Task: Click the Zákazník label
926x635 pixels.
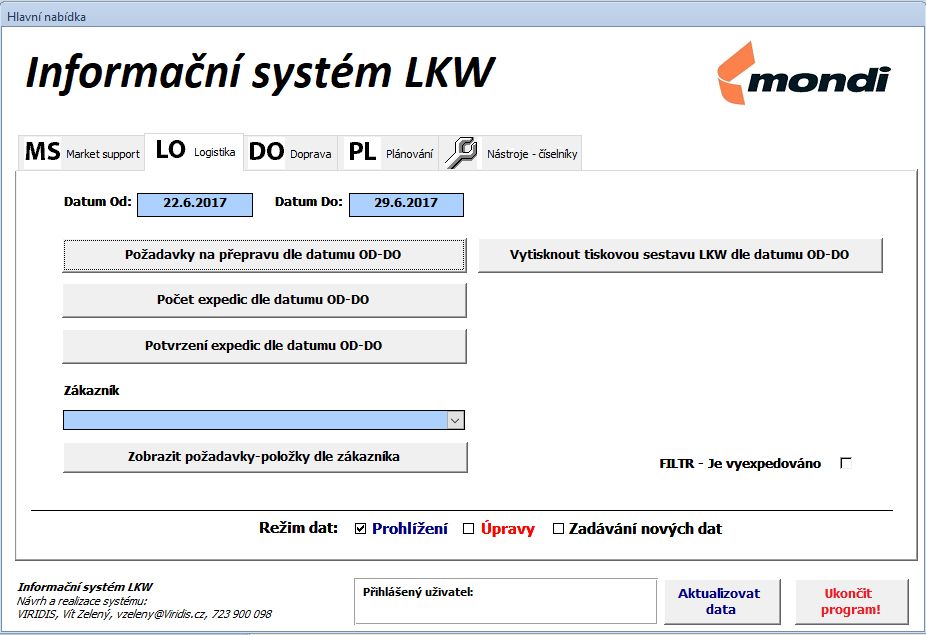Action: pos(92,390)
